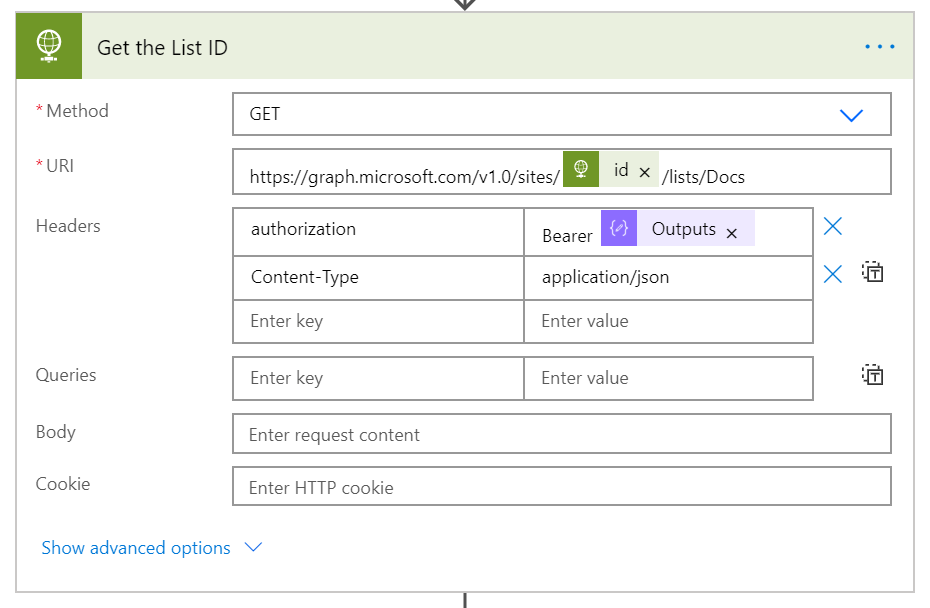Switch Headers to text mode
The height and width of the screenshot is (608, 930).
(x=872, y=272)
